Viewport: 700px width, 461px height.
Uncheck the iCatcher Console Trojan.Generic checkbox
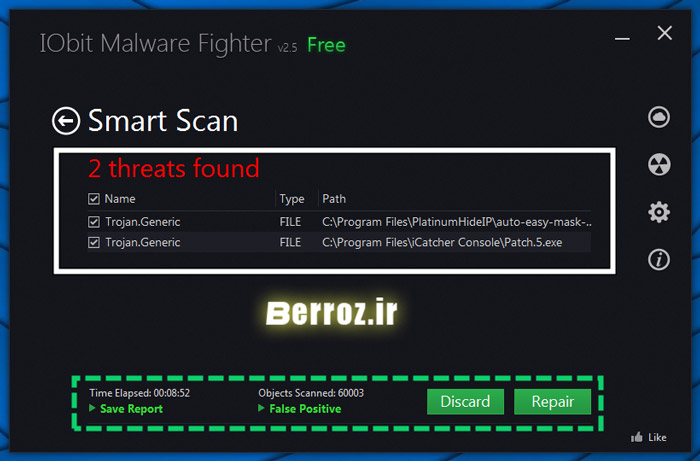[x=94, y=242]
